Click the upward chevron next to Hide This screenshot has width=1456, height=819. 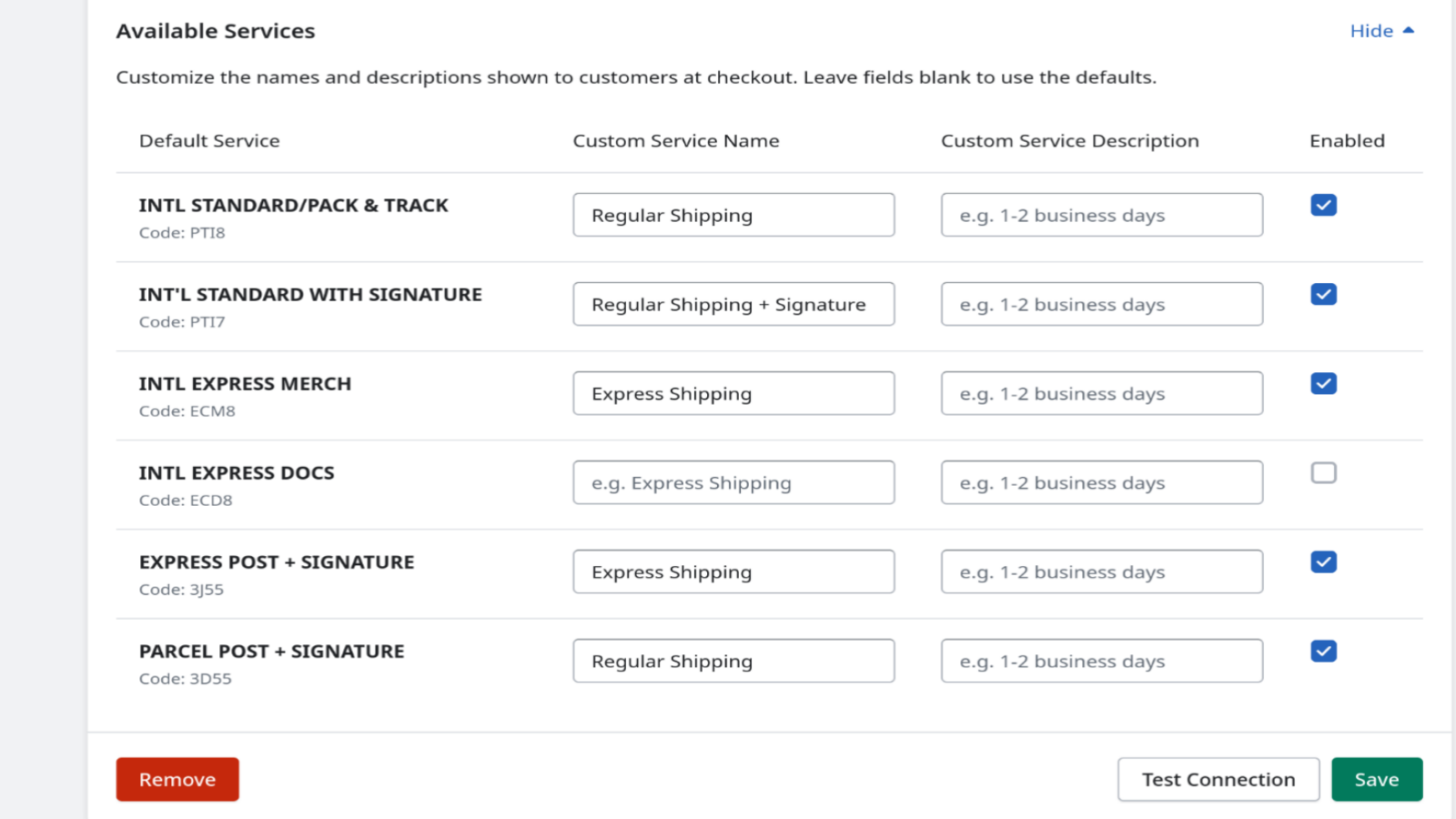[x=1407, y=30]
